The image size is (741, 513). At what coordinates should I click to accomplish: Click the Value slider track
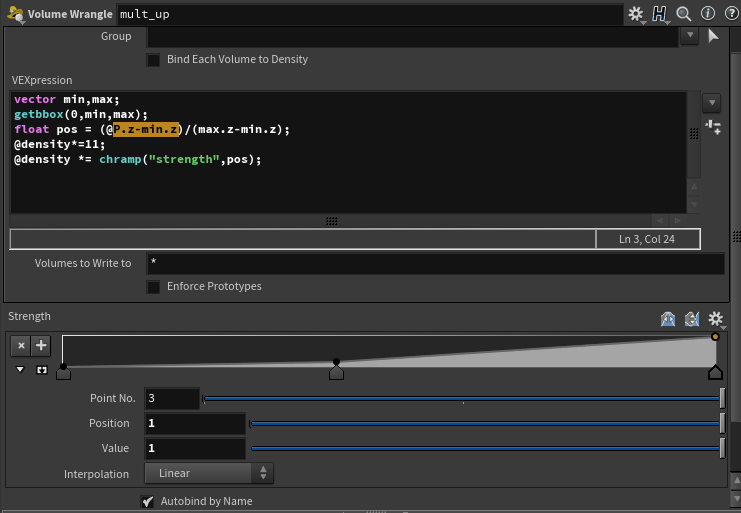(x=487, y=448)
